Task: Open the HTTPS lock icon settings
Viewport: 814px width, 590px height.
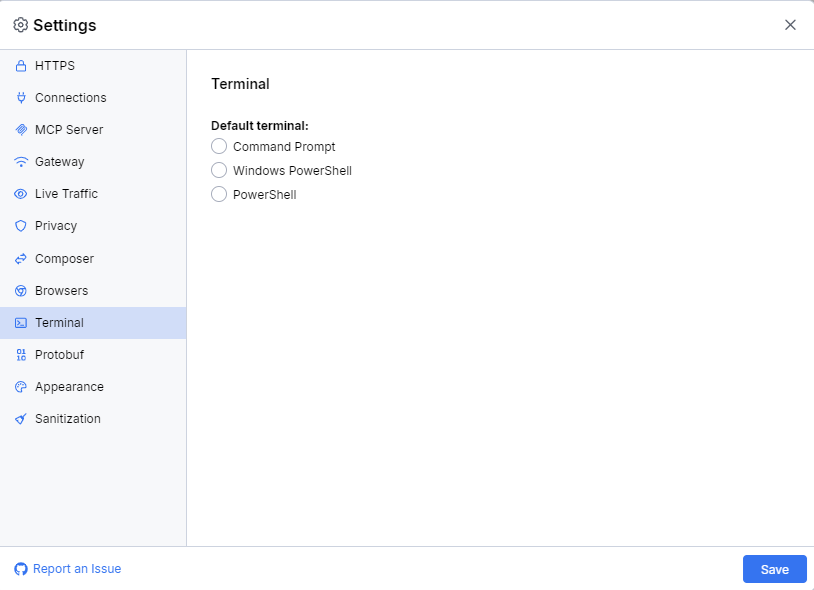Action: click(20, 65)
